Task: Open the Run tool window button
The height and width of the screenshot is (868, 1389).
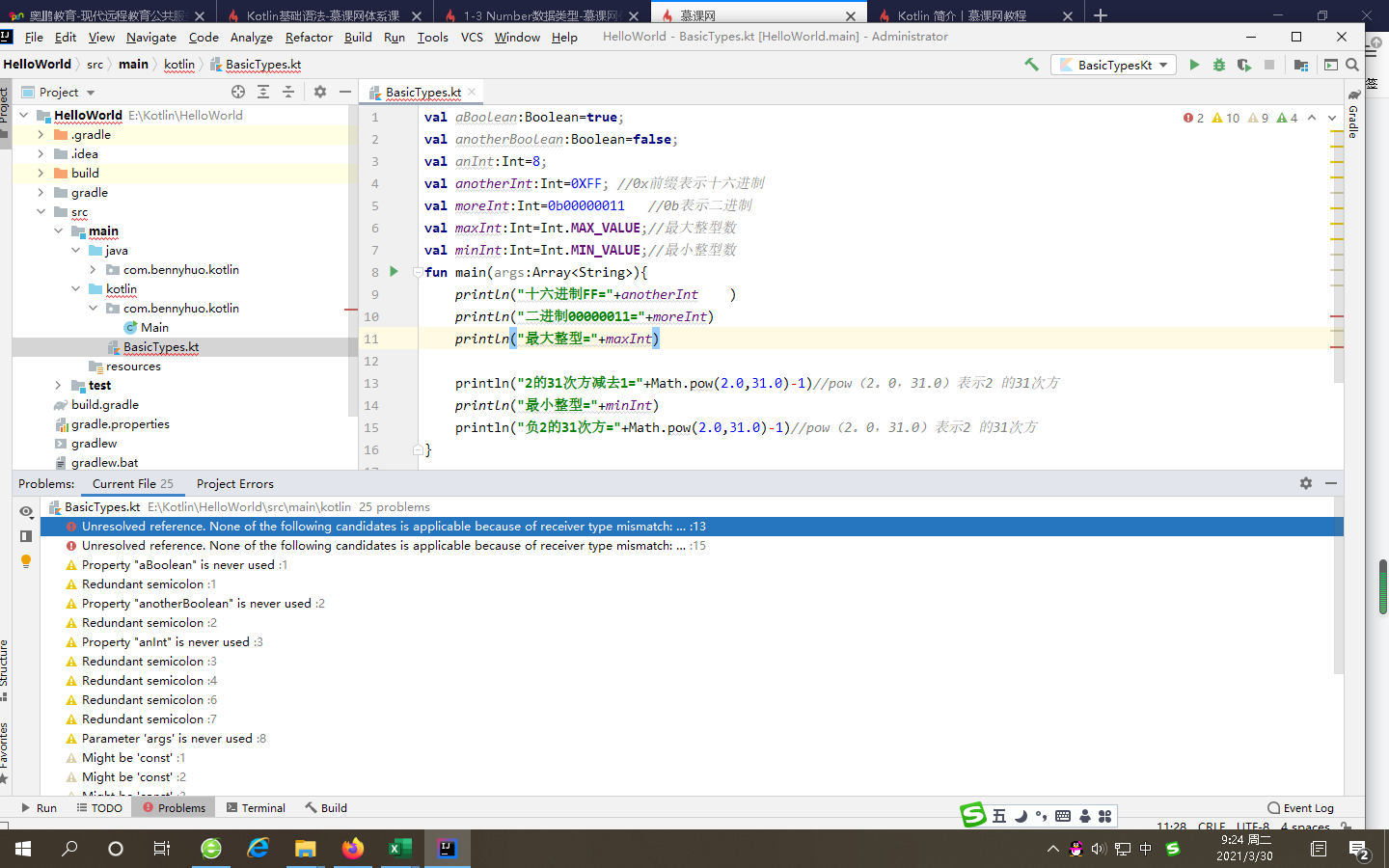Action: click(39, 808)
